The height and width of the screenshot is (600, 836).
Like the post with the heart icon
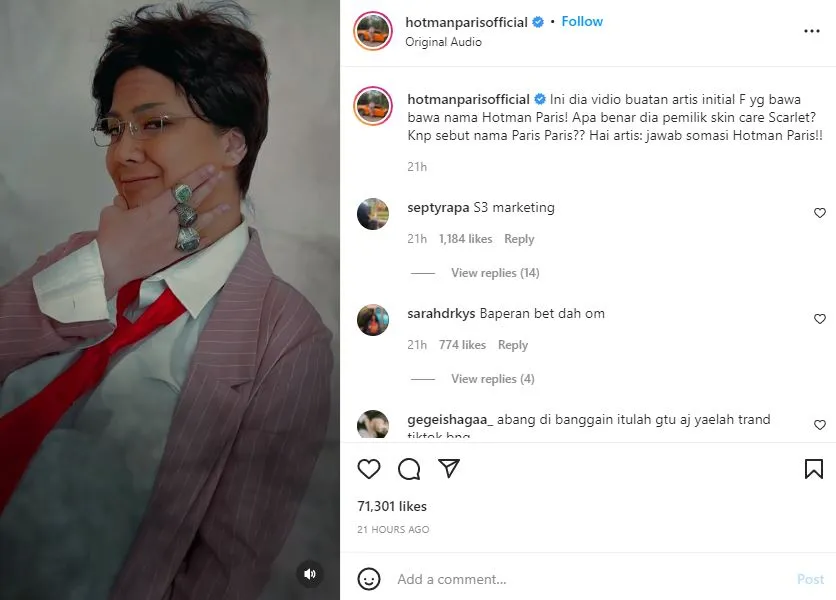(x=368, y=469)
